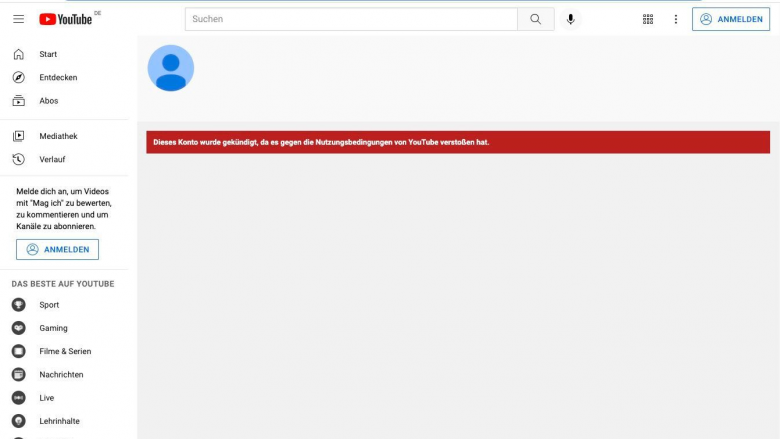Click the magnifying glass search button

(x=535, y=19)
